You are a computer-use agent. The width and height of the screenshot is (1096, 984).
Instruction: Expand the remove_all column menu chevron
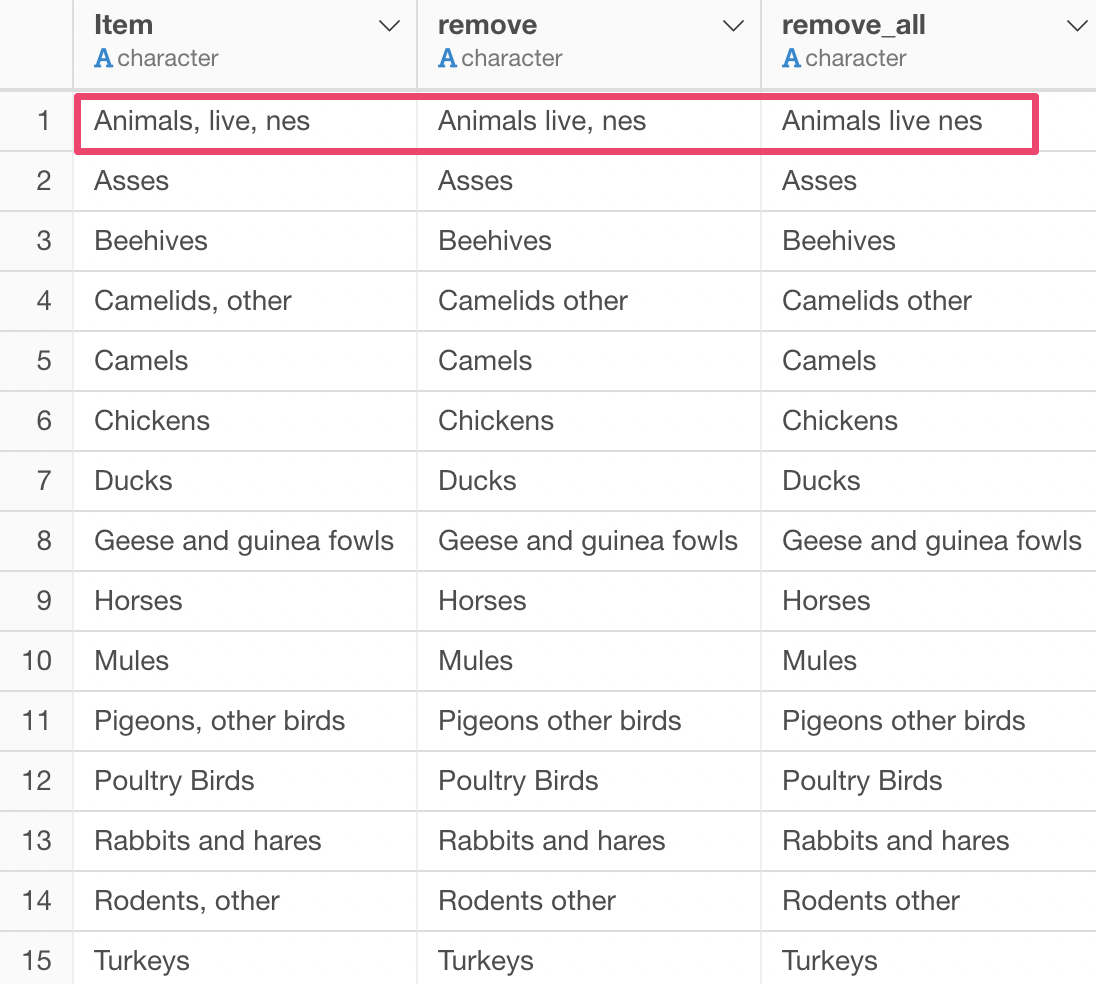[x=1076, y=27]
